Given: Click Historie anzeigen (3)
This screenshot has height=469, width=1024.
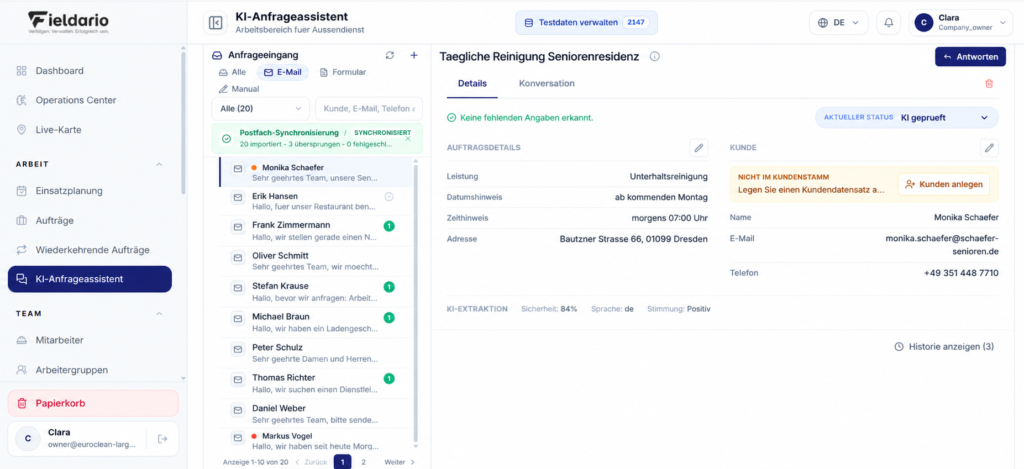Looking at the screenshot, I should pos(944,347).
